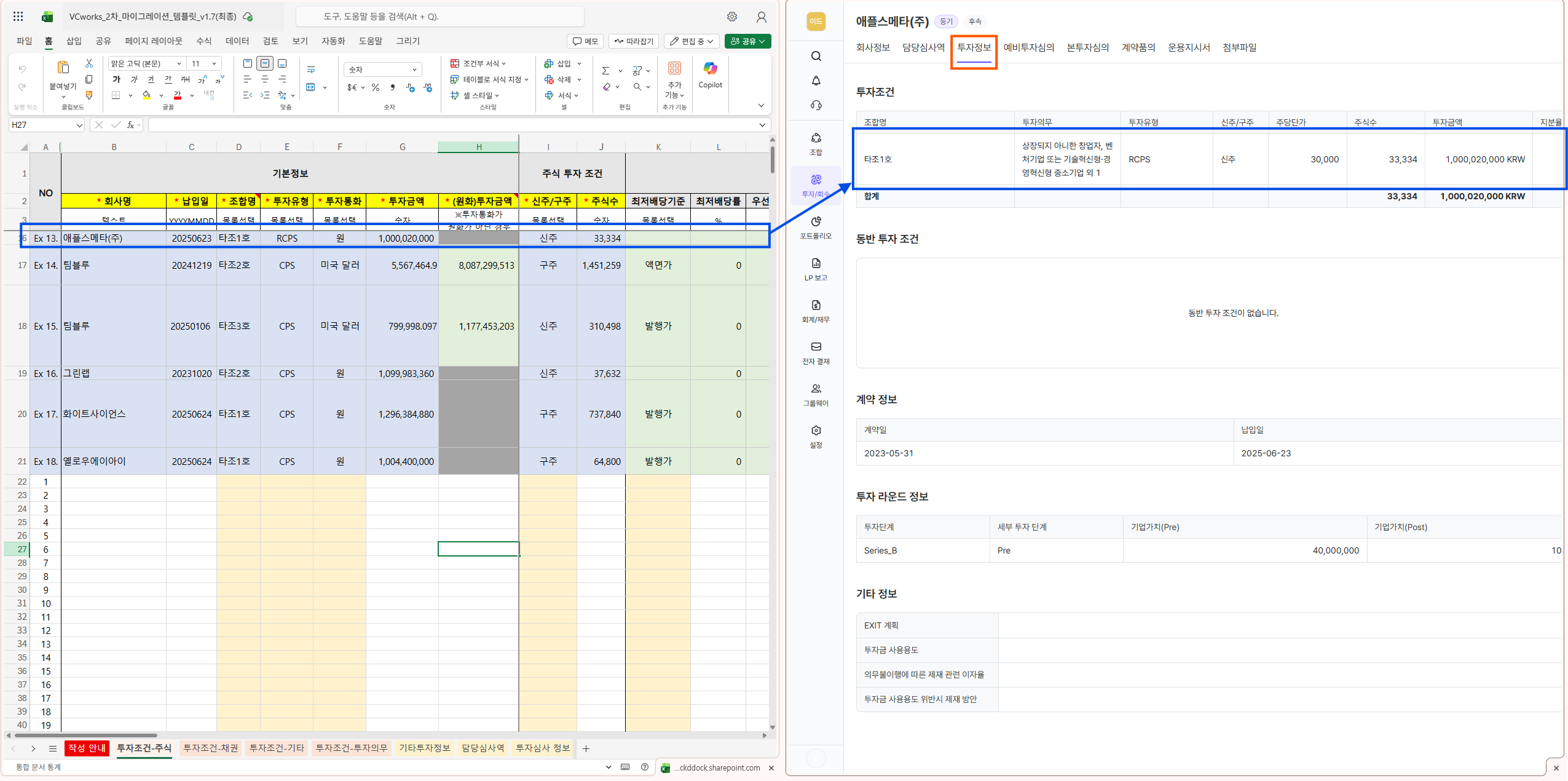The width and height of the screenshot is (1568, 781).
Task: Click the search icon in VCworks sidebar
Action: tap(816, 57)
